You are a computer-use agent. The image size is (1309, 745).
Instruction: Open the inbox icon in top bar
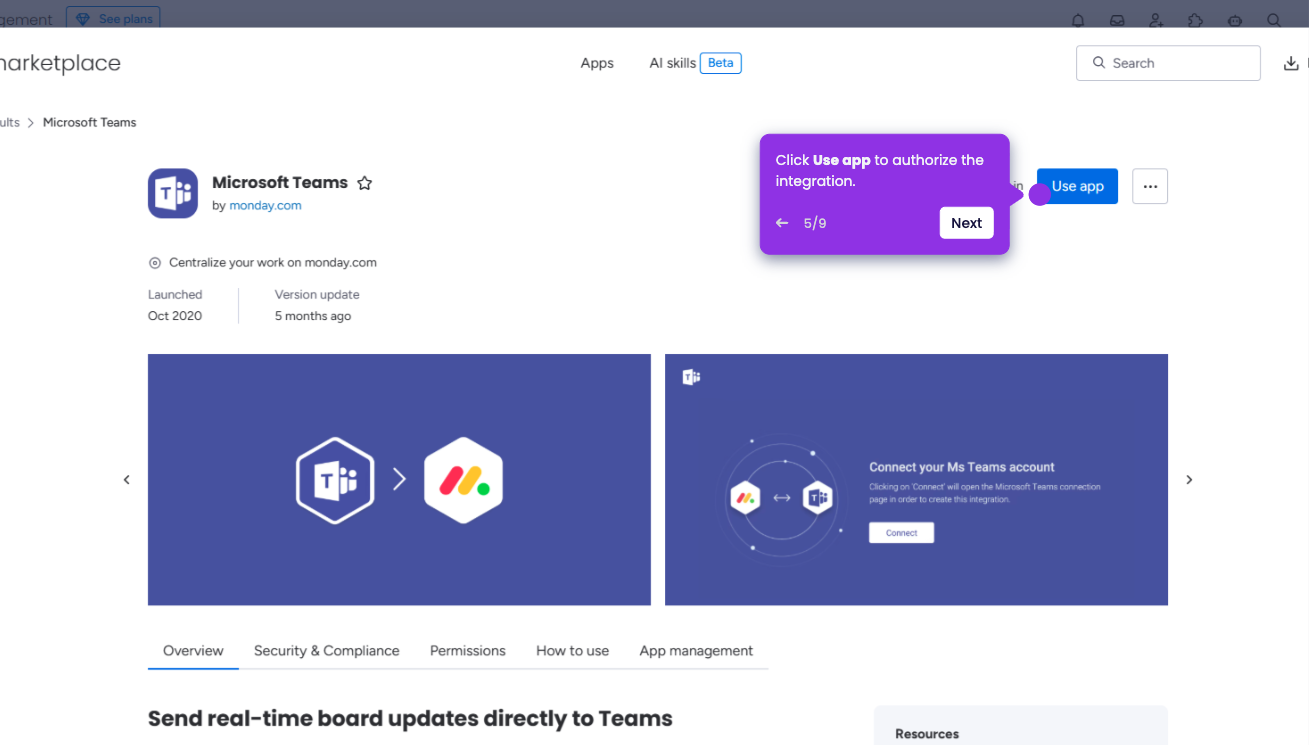1117,20
